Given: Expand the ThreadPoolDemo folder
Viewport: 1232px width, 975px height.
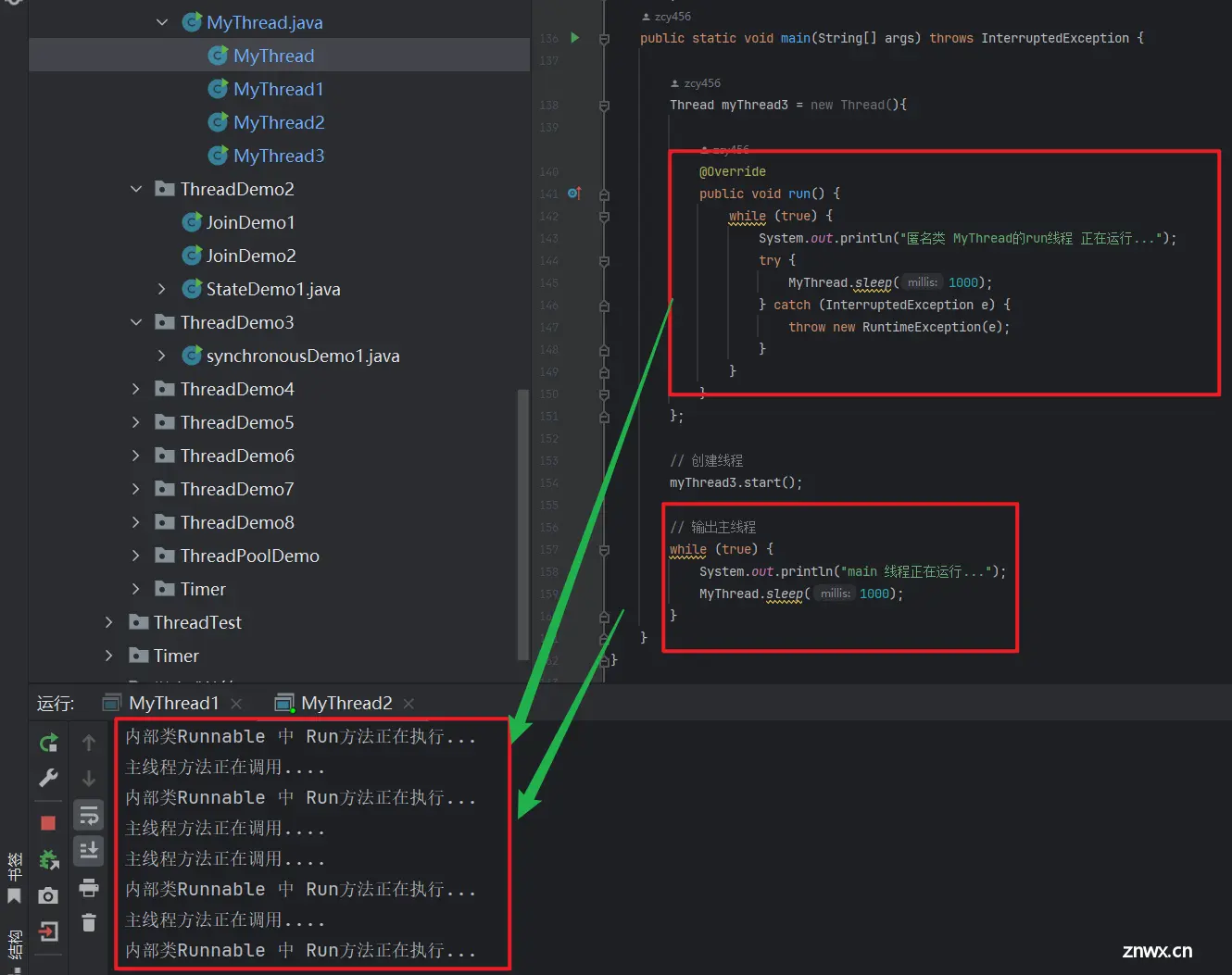Looking at the screenshot, I should pos(136,556).
